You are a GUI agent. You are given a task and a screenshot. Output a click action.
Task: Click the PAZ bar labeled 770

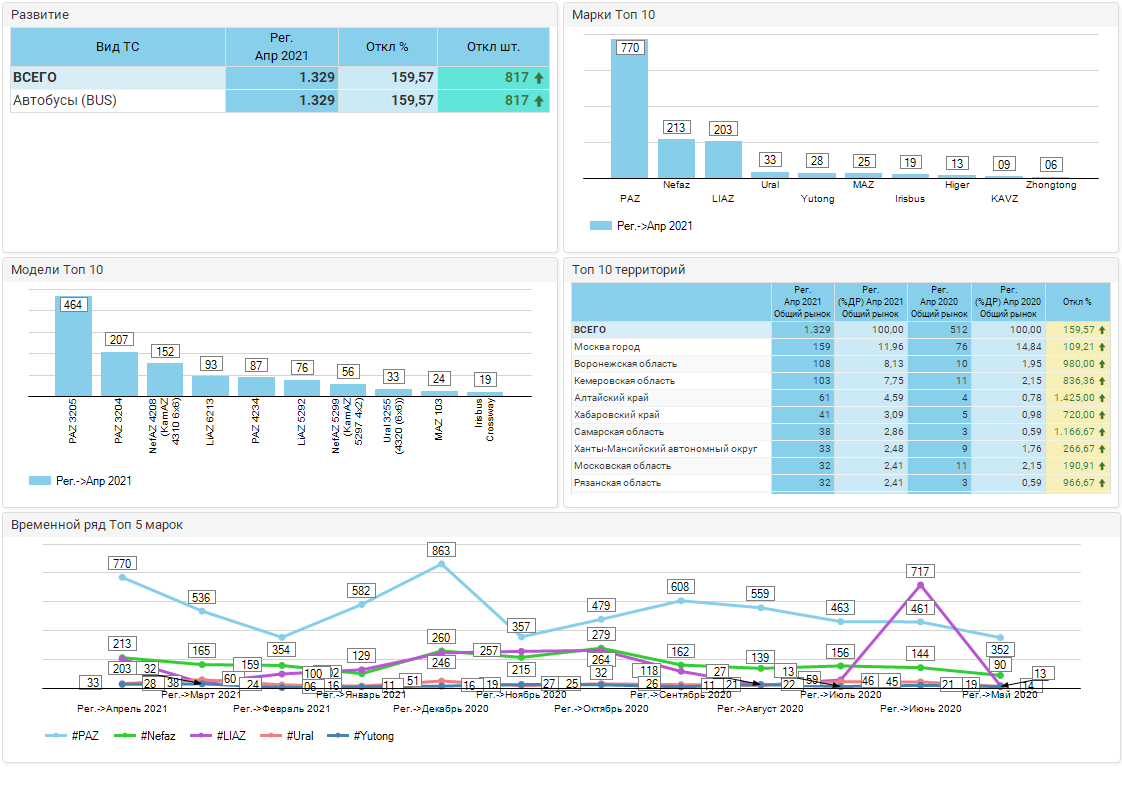[629, 110]
